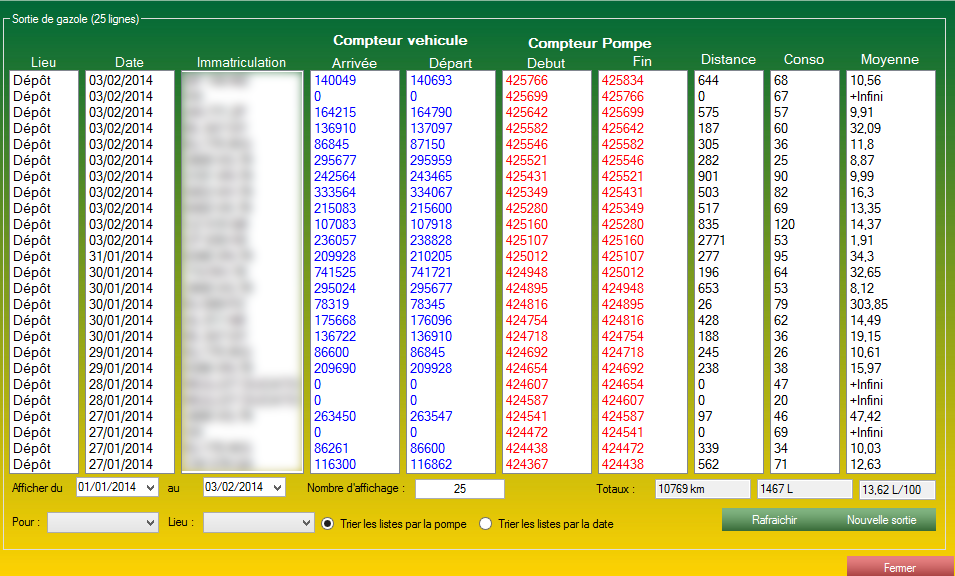Click the Nombre d'affichage input field
This screenshot has width=955, height=576.
click(461, 489)
